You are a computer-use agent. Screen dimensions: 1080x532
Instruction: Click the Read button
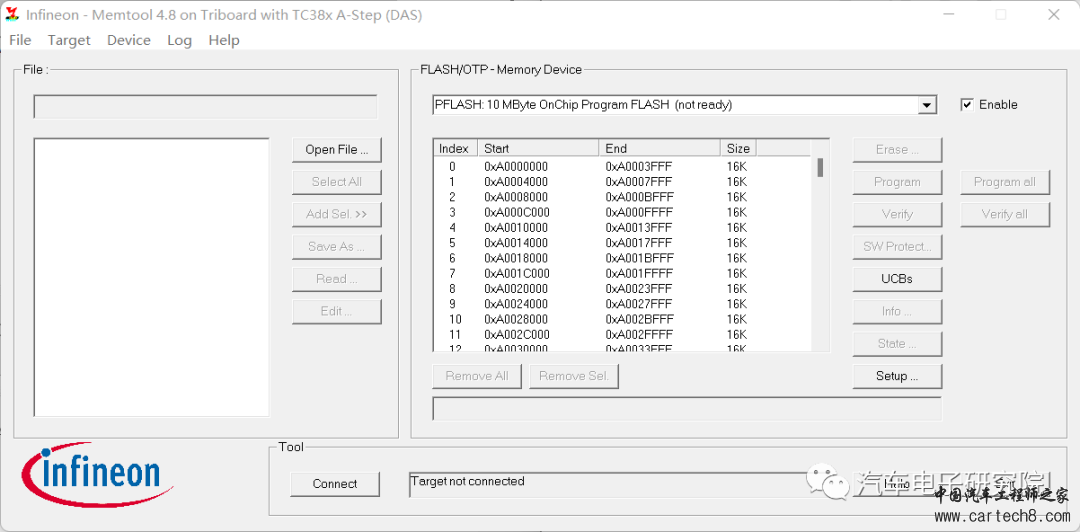336,279
